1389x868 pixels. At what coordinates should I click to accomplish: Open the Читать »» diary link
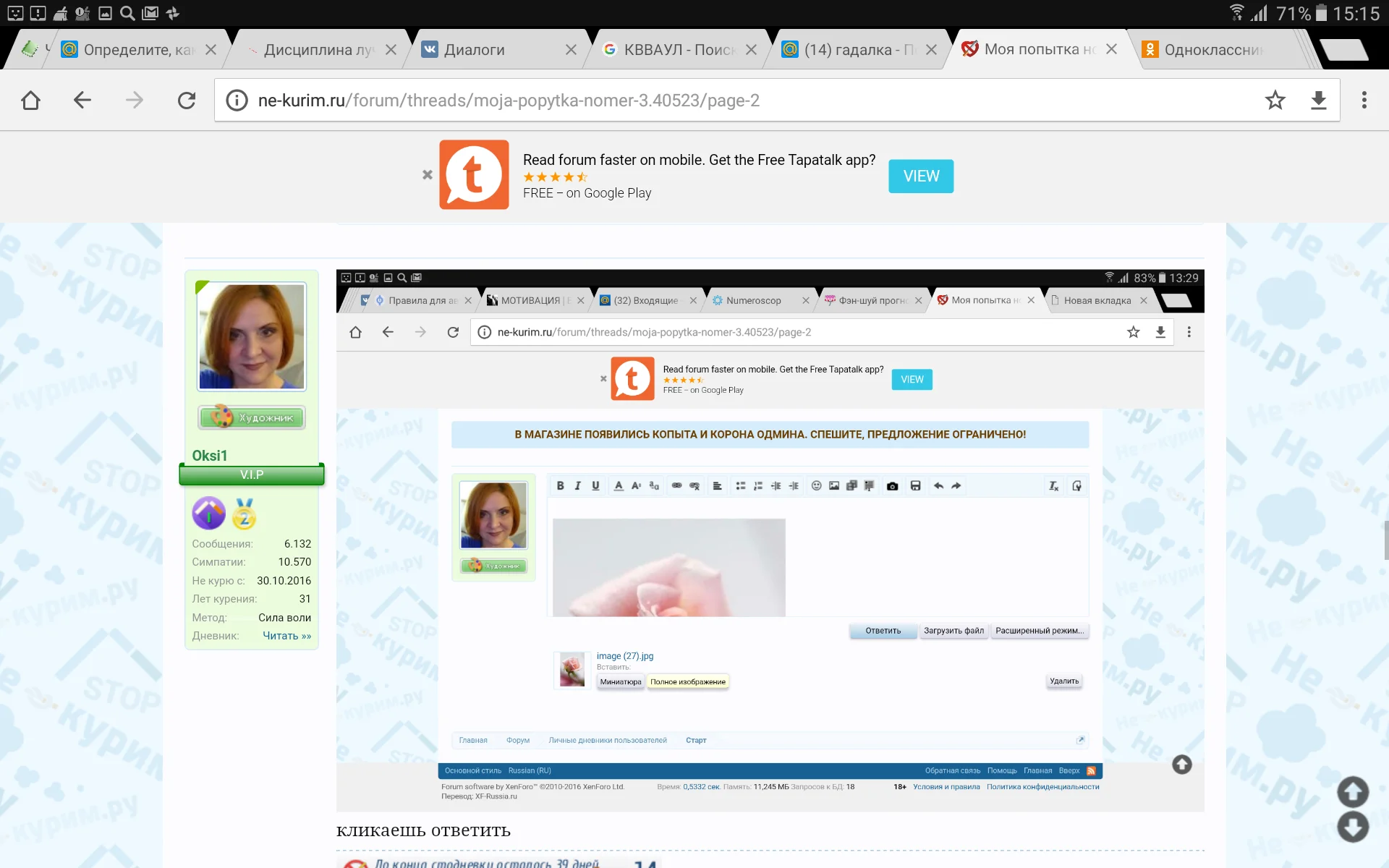point(286,635)
